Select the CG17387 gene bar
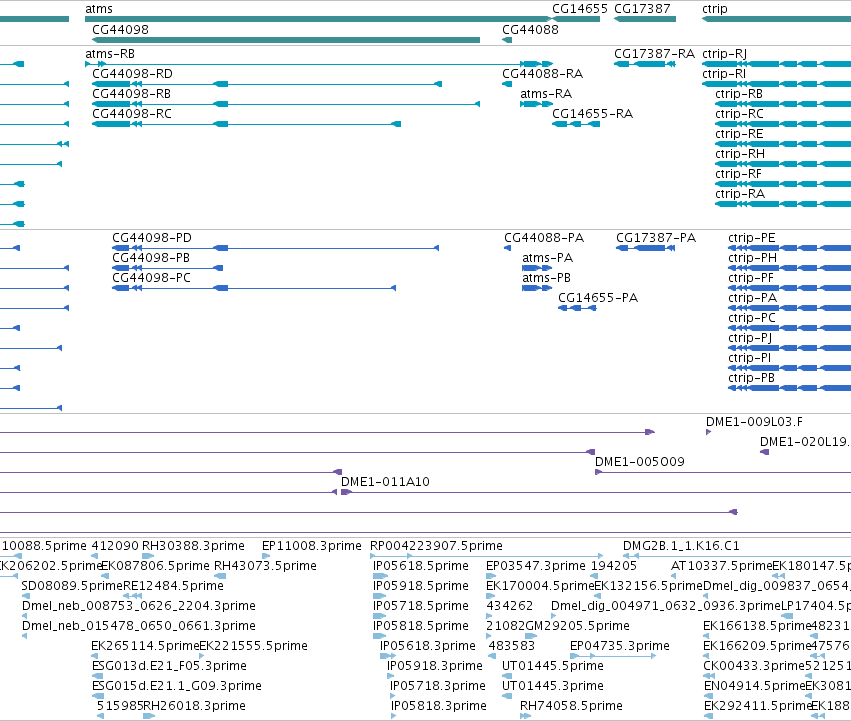Image resolution: width=851 pixels, height=721 pixels. pyautogui.click(x=645, y=19)
